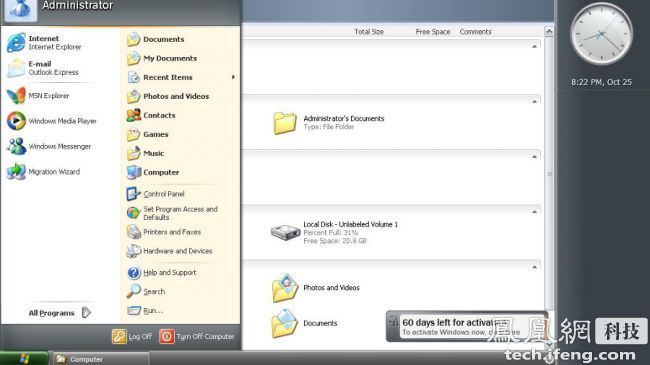Sort by the Total Size column header
650x365 pixels.
pos(369,32)
